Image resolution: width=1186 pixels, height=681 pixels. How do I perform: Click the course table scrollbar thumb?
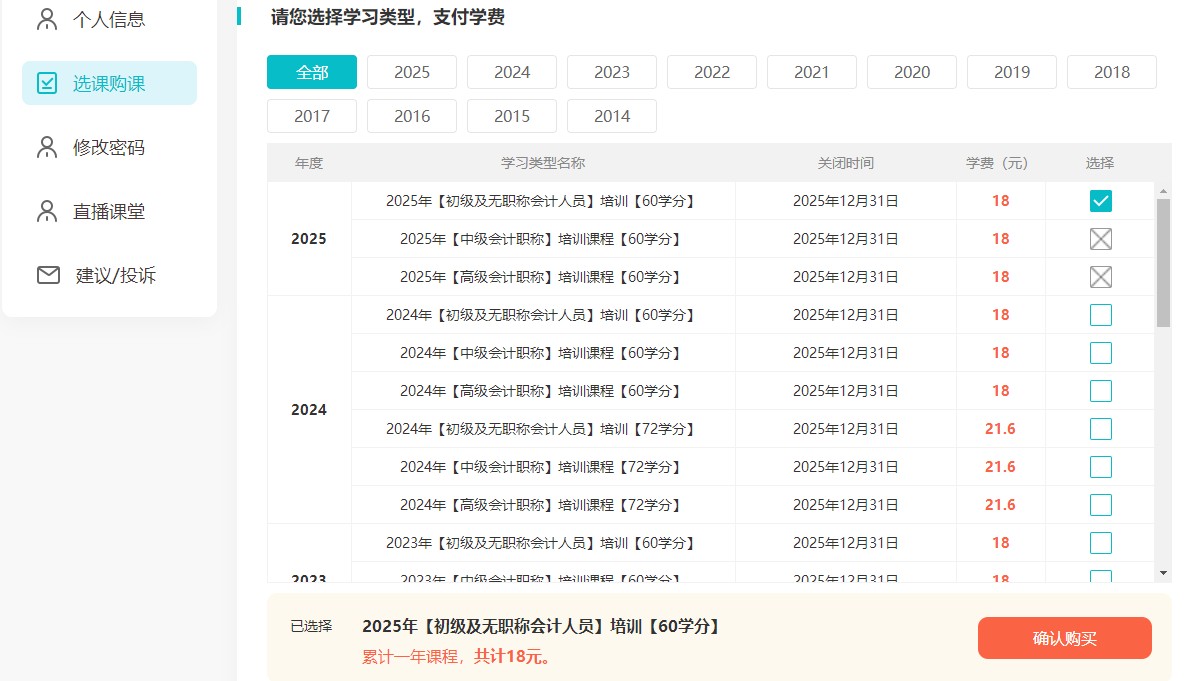click(x=1163, y=263)
